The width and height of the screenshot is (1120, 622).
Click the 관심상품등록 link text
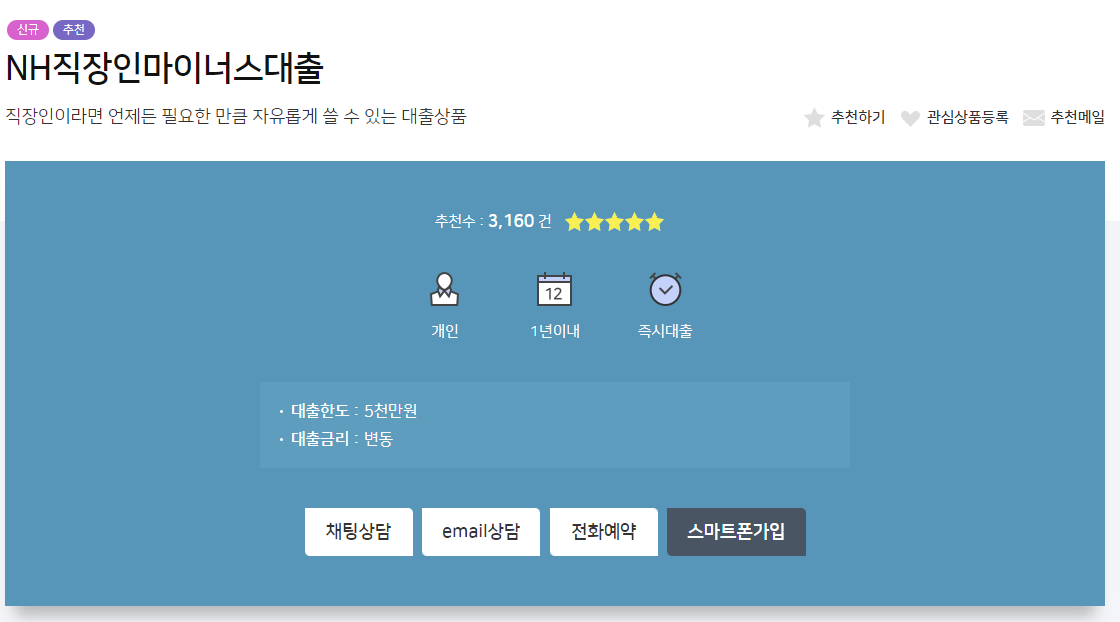pos(967,117)
